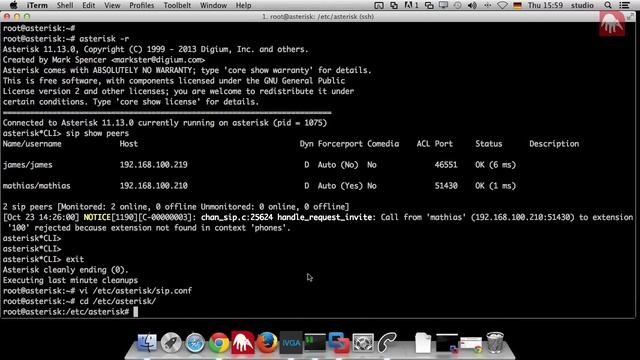Click host 192.168.100.219

pyautogui.click(x=153, y=165)
